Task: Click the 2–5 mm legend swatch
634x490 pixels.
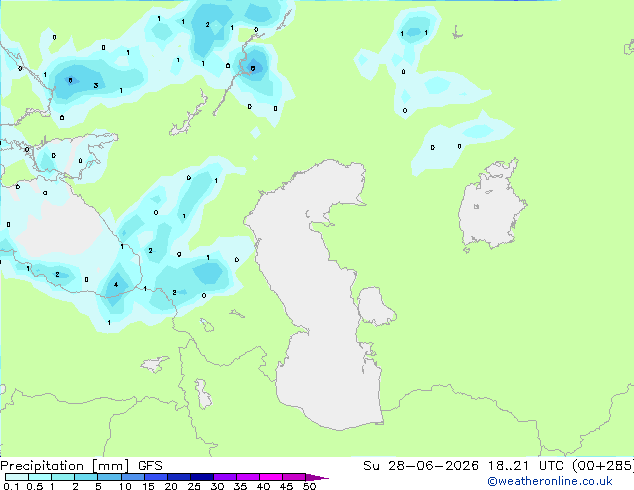Action: click(86, 477)
